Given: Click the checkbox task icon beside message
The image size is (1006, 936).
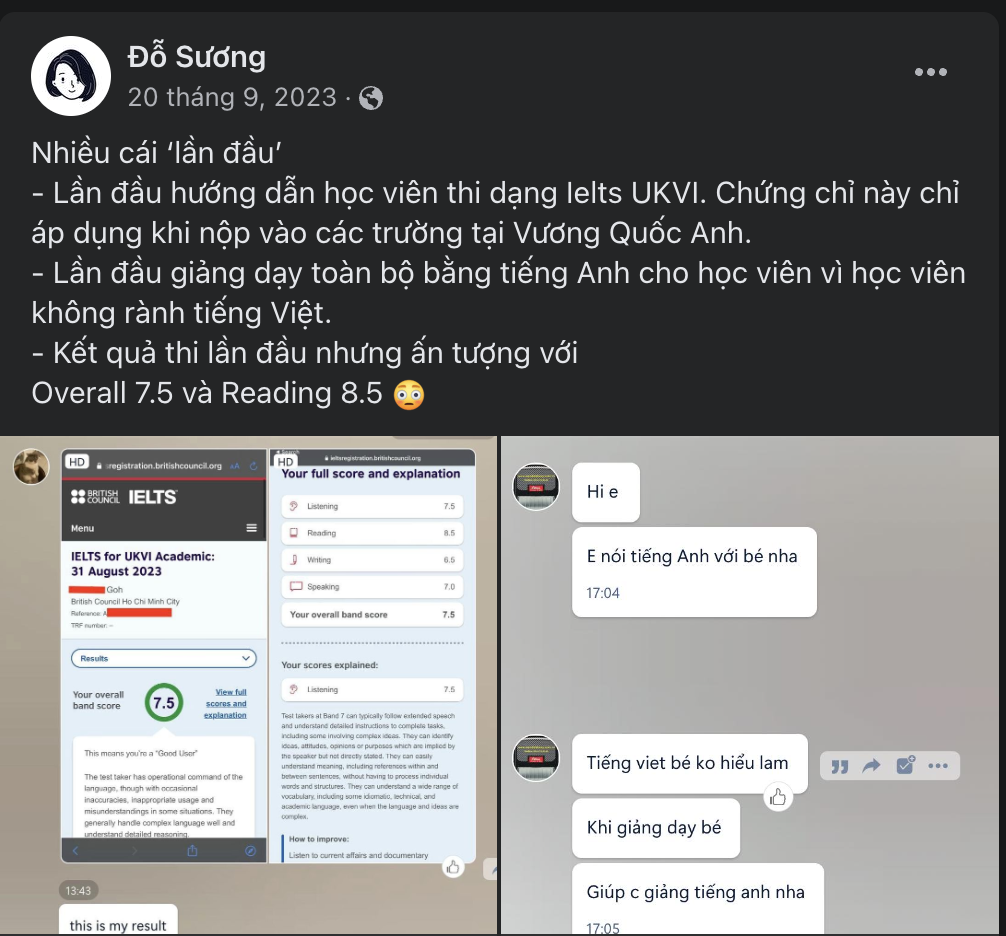Looking at the screenshot, I should tap(905, 765).
